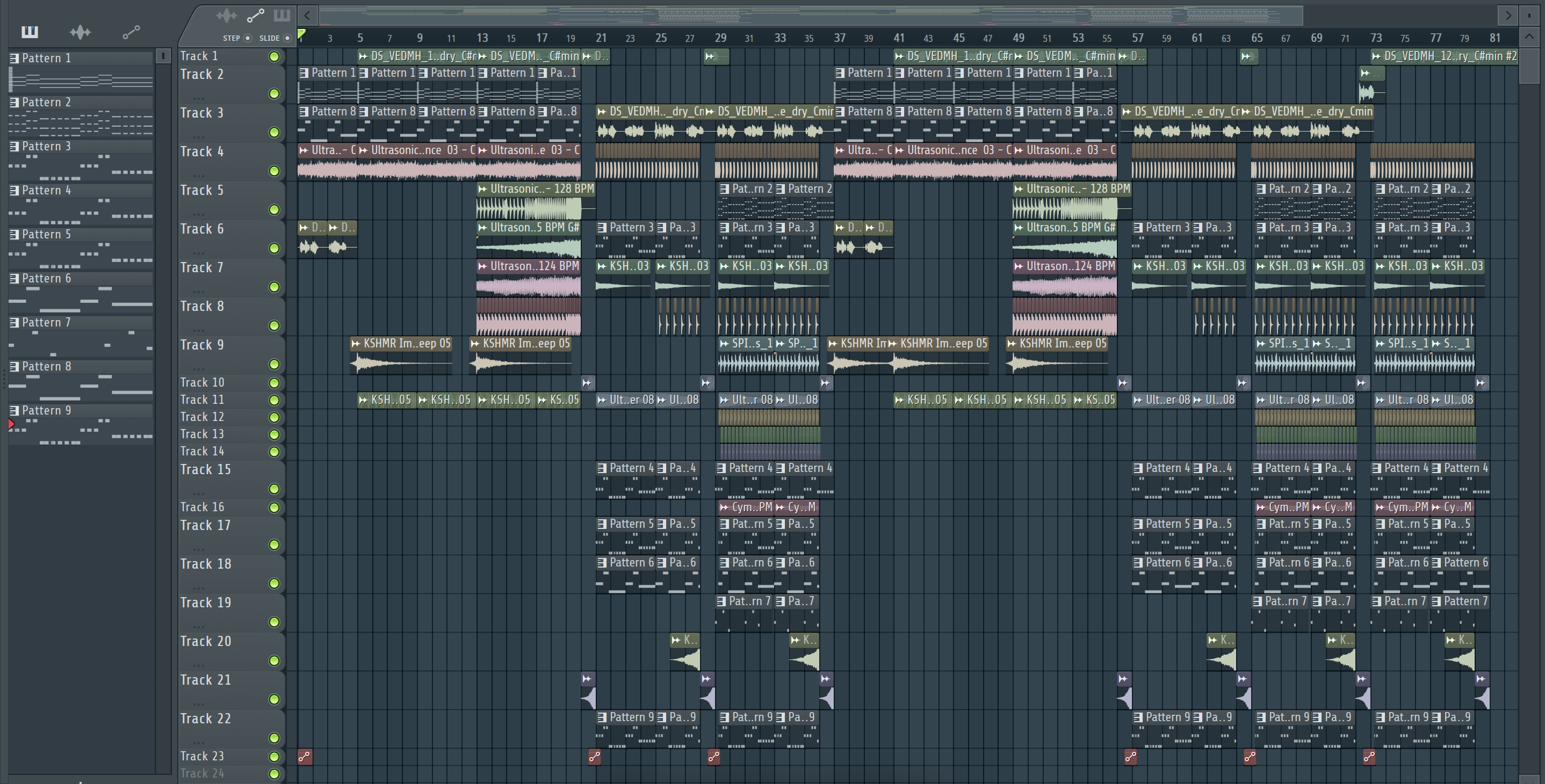Select the first Cym..PM clip on Track 16
The width and height of the screenshot is (1545, 784).
pyautogui.click(x=746, y=507)
